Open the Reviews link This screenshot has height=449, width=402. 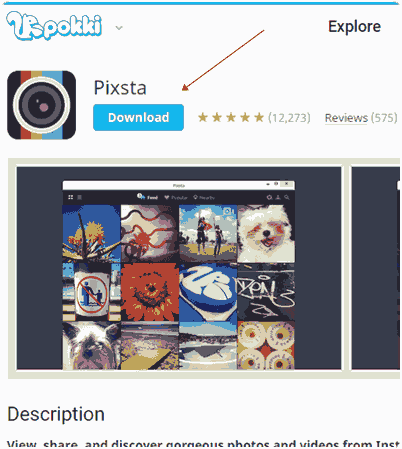pos(361,118)
